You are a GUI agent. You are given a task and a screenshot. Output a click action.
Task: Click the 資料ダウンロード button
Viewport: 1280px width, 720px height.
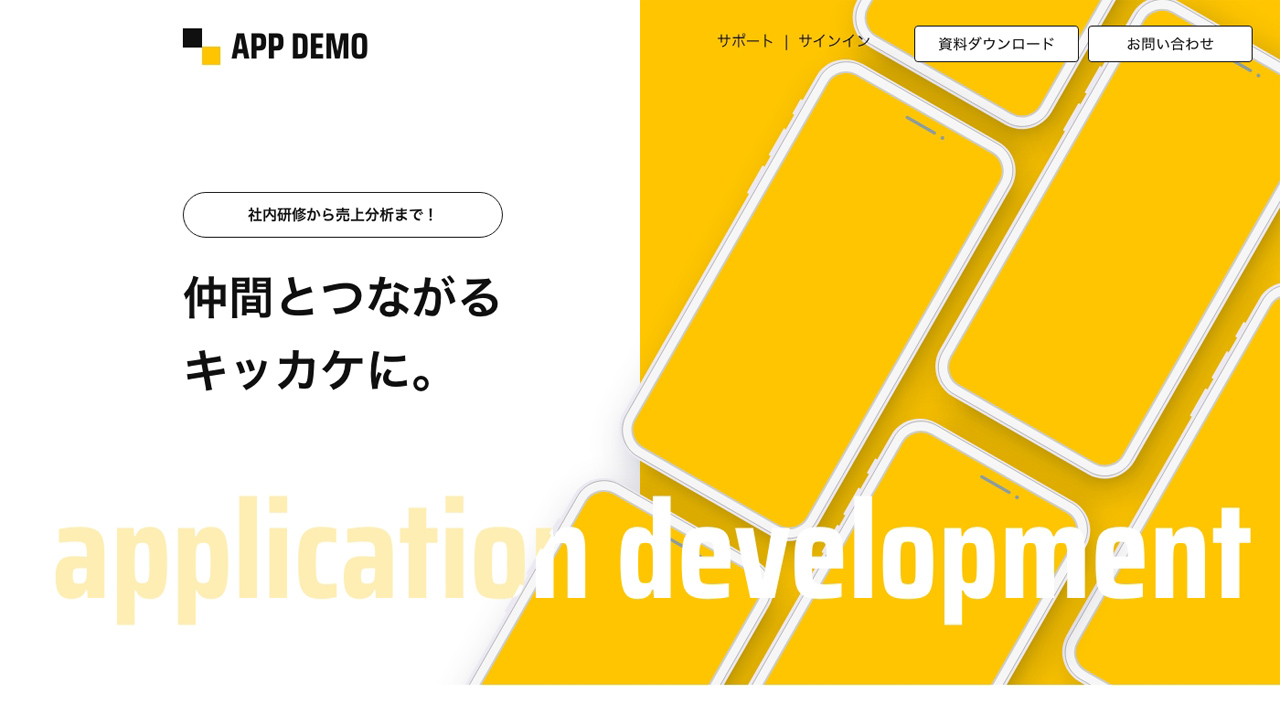pos(996,44)
